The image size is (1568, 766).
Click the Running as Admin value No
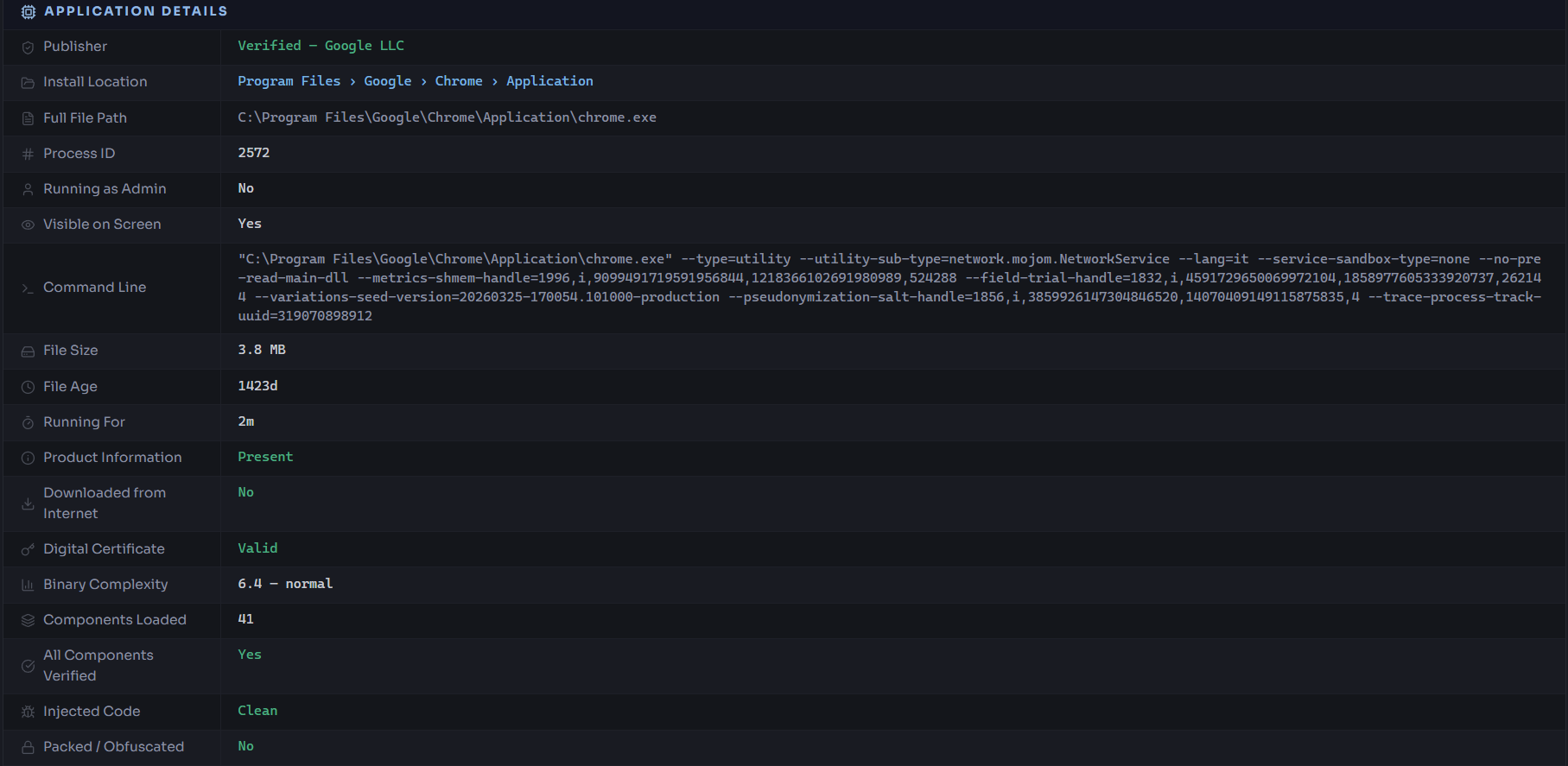click(x=246, y=188)
